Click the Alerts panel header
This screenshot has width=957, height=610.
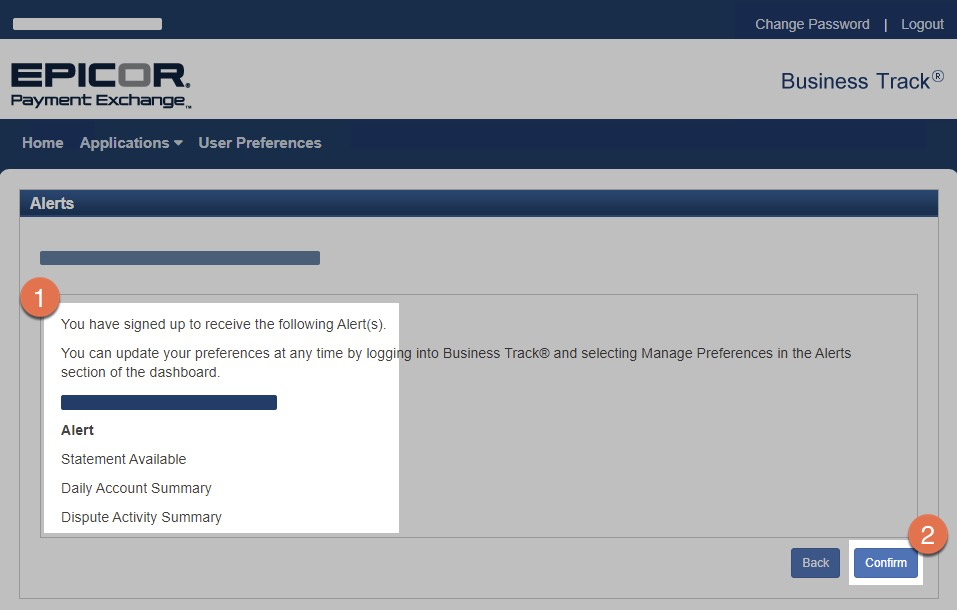click(478, 203)
